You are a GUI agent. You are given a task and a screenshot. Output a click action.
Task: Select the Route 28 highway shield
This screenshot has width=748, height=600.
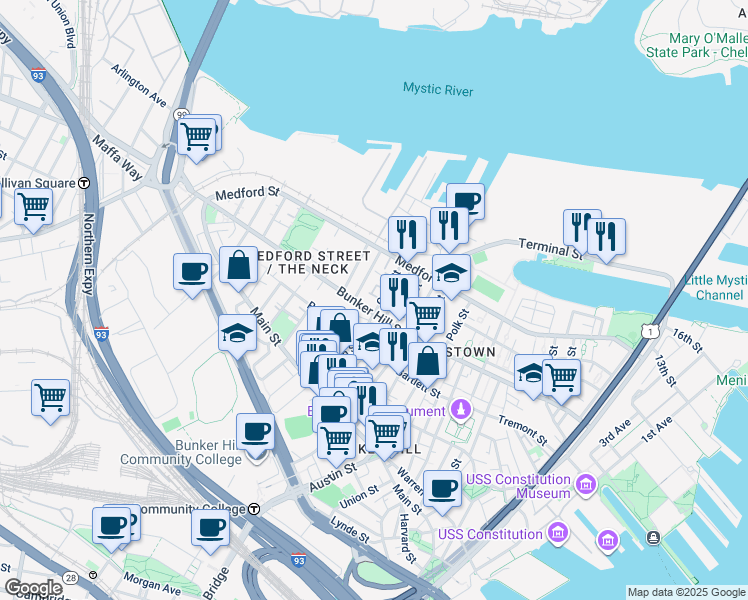tap(71, 579)
